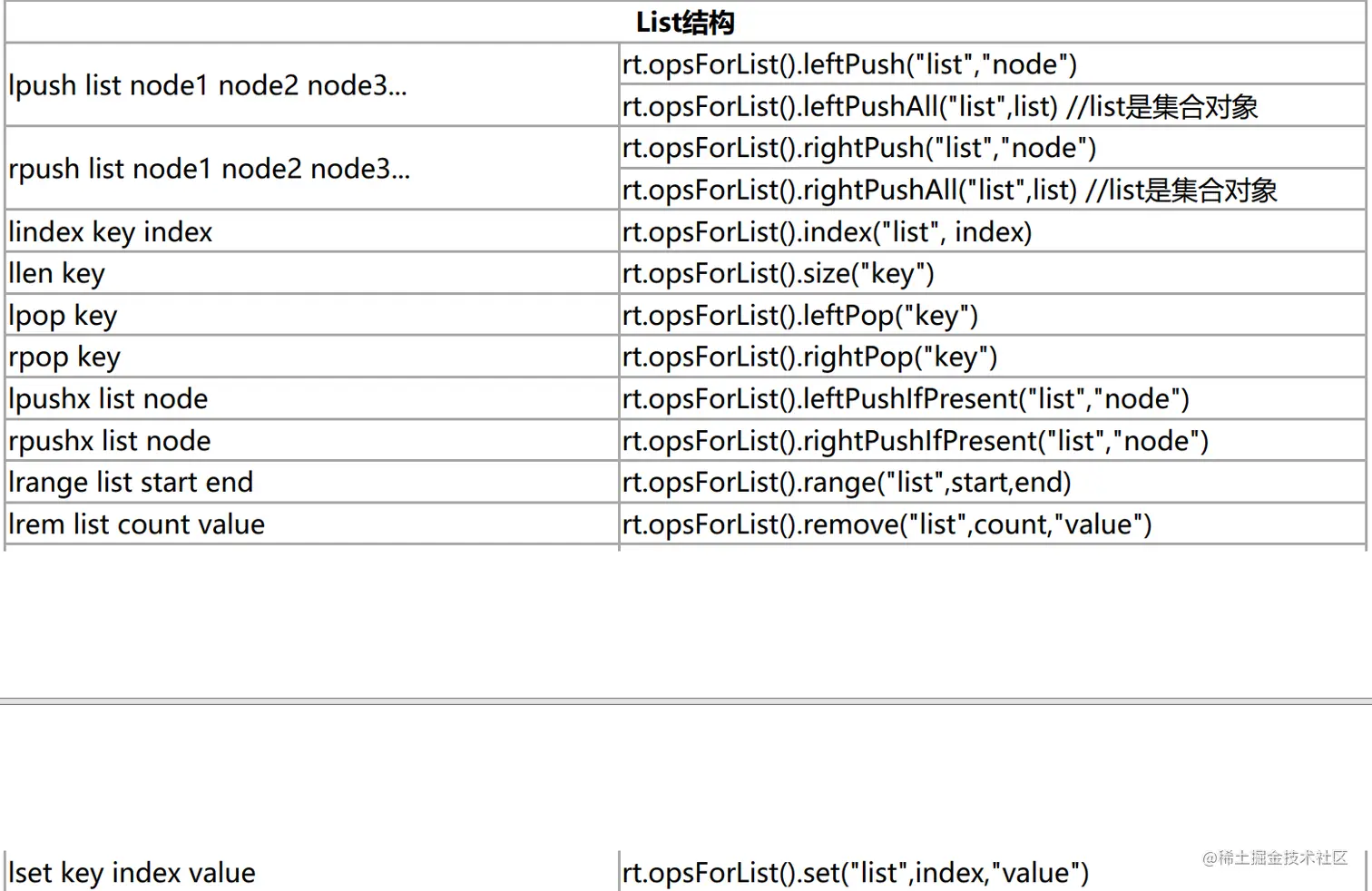Click the set("list",index,"value") code cell
1372x891 pixels.
[855, 873]
